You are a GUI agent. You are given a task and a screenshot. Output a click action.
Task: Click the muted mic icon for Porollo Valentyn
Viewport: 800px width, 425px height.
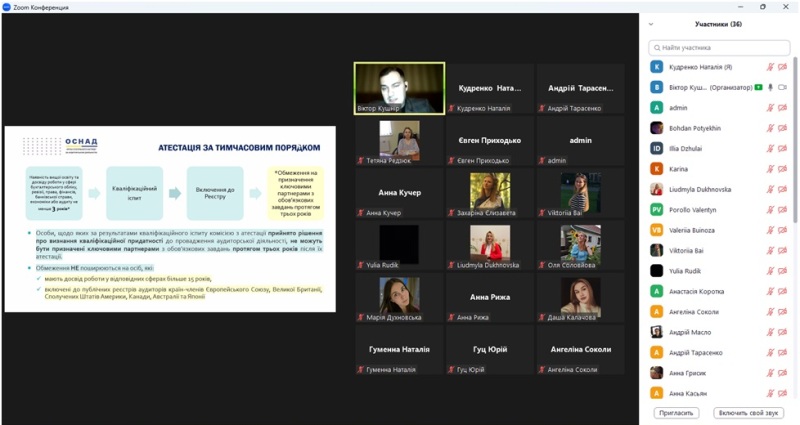point(770,210)
